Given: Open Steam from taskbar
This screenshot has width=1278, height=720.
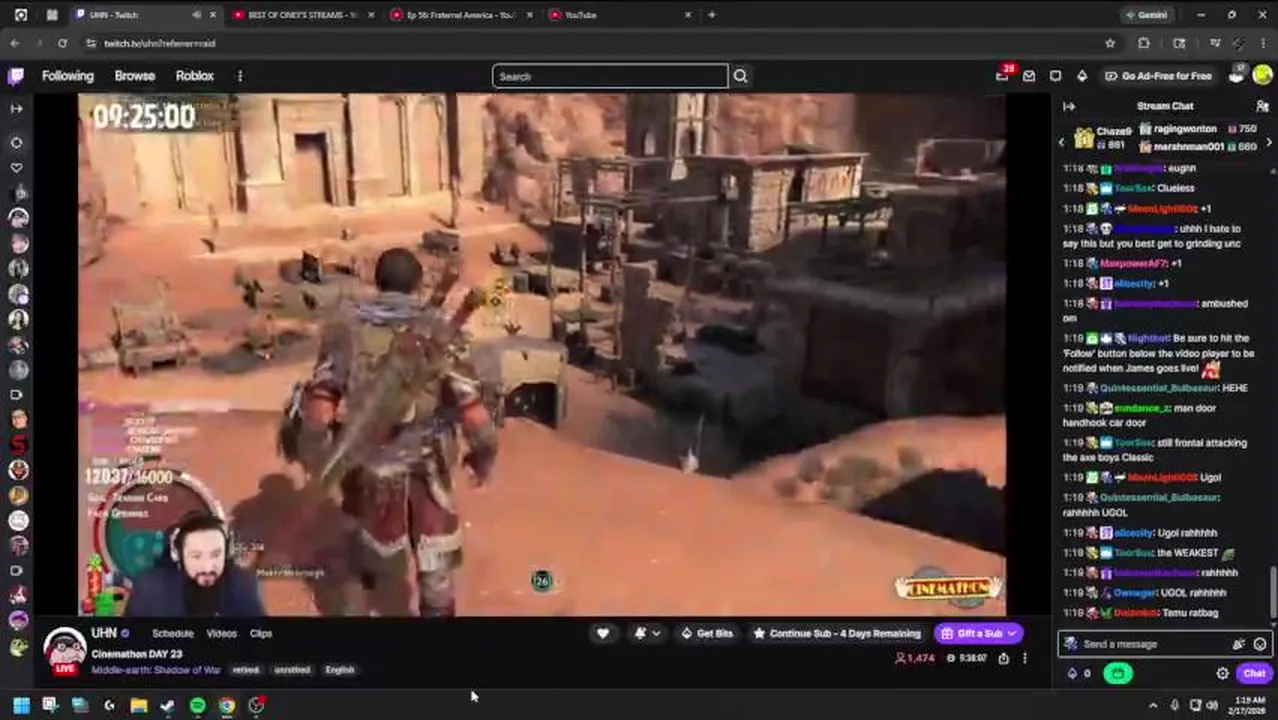Looking at the screenshot, I should (x=168, y=705).
